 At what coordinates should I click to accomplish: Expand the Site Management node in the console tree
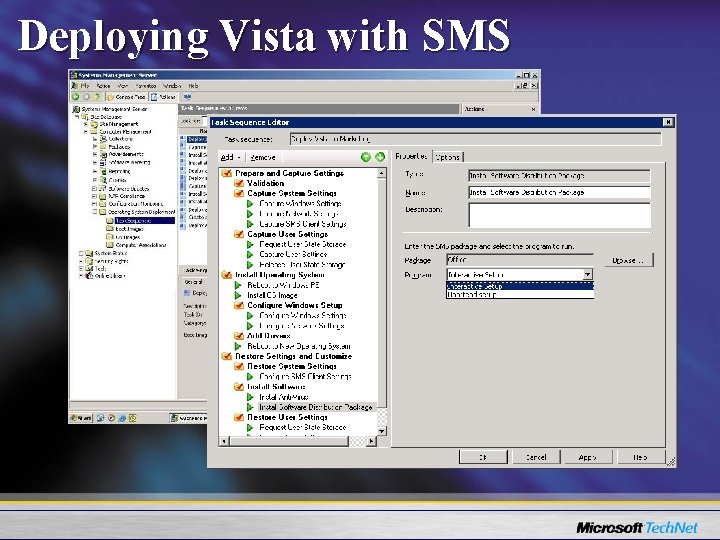86,124
